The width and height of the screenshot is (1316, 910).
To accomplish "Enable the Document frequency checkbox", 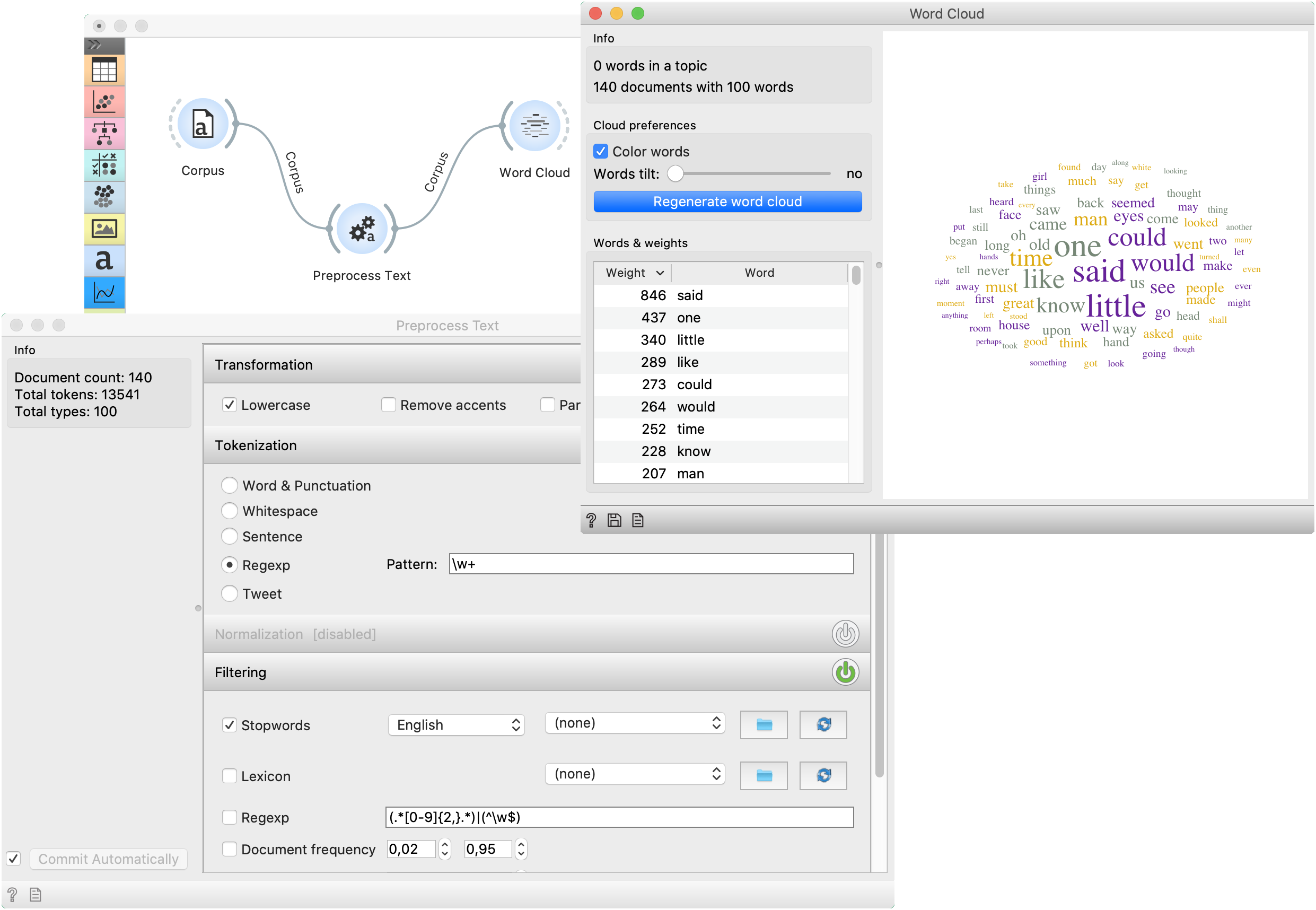I will [x=229, y=849].
